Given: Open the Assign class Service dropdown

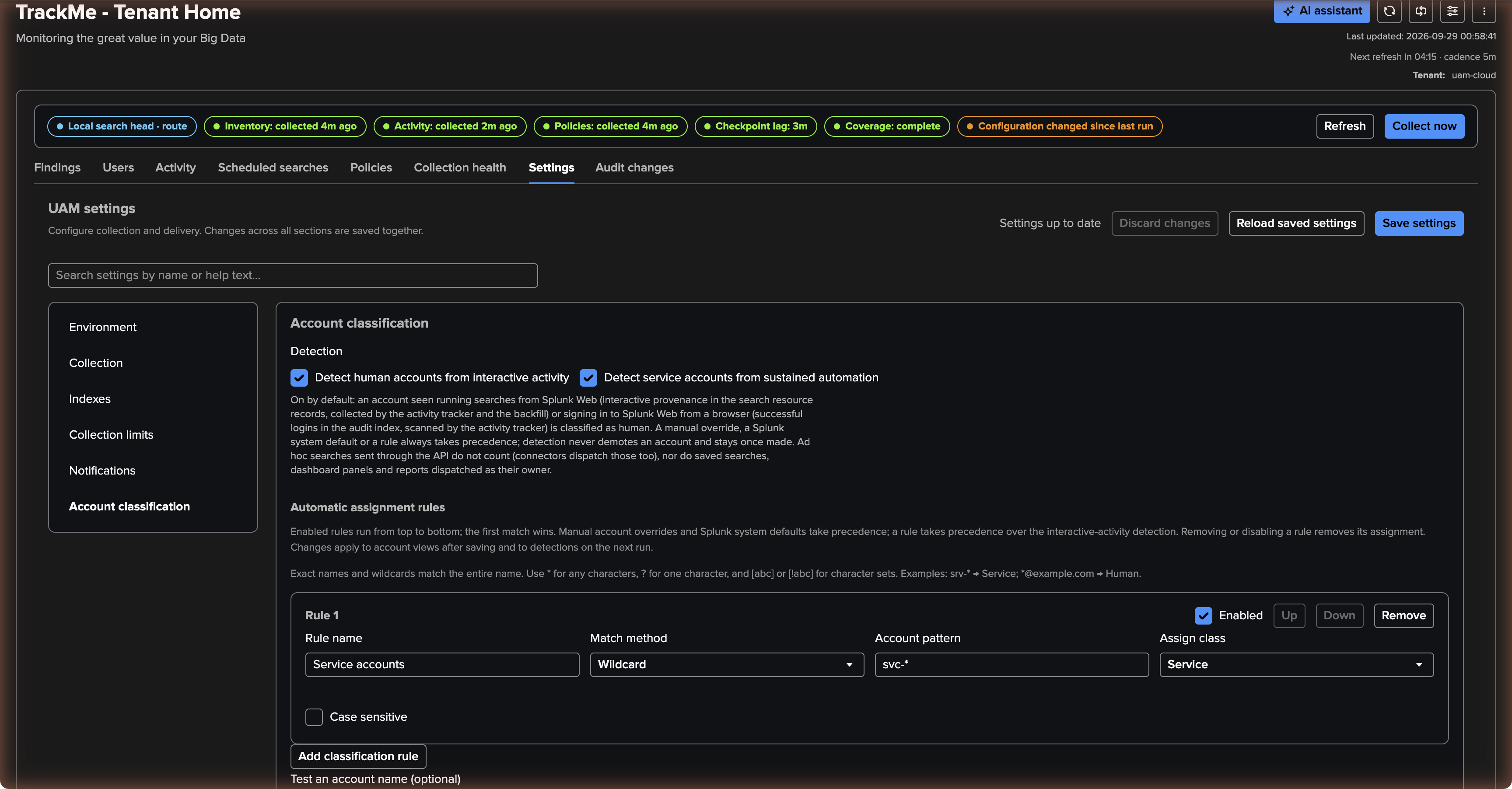Looking at the screenshot, I should point(1297,665).
